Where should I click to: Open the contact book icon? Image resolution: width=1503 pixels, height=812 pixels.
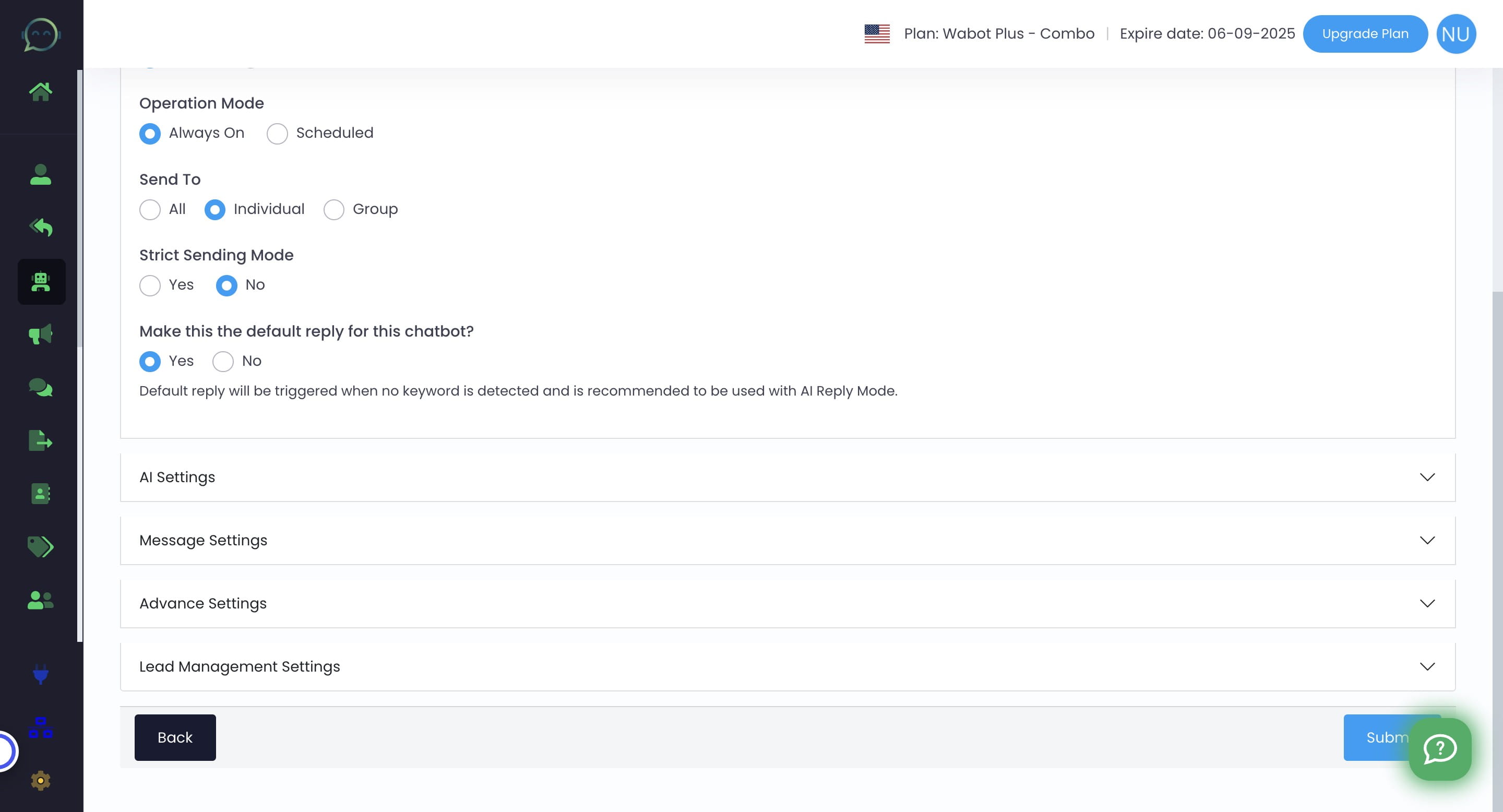[41, 494]
